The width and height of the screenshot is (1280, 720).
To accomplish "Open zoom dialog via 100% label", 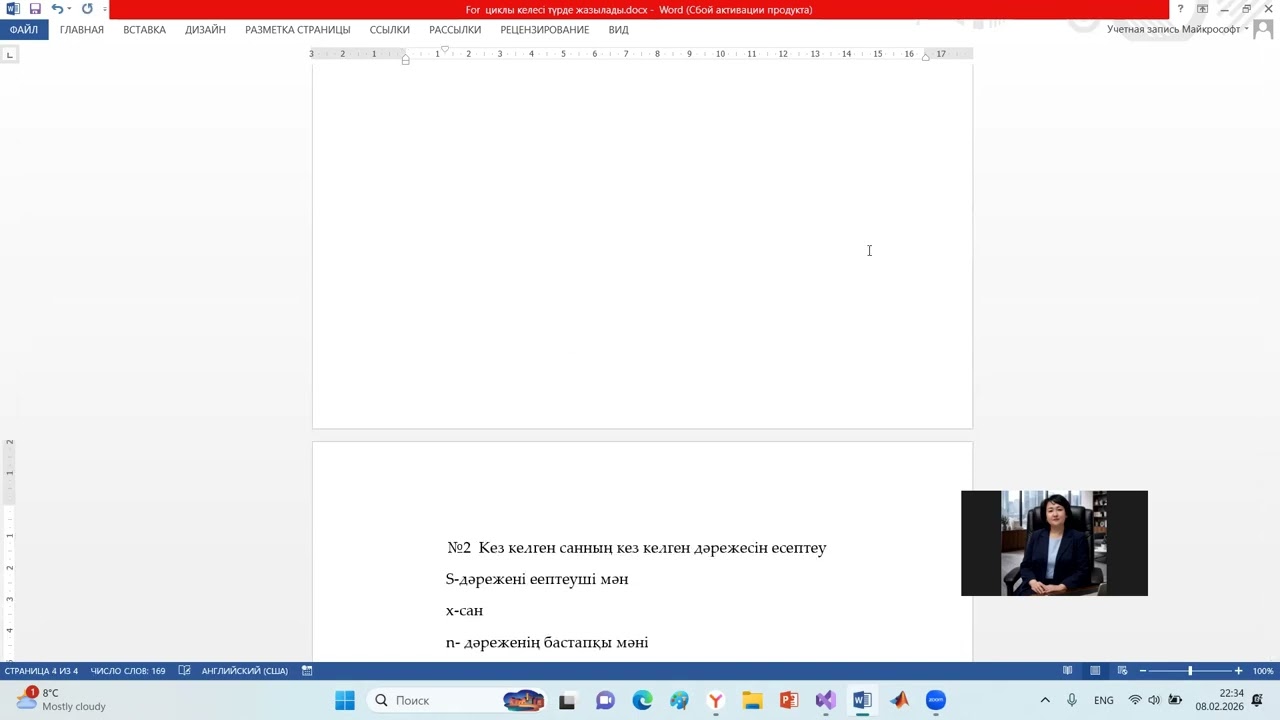I will coord(1263,671).
